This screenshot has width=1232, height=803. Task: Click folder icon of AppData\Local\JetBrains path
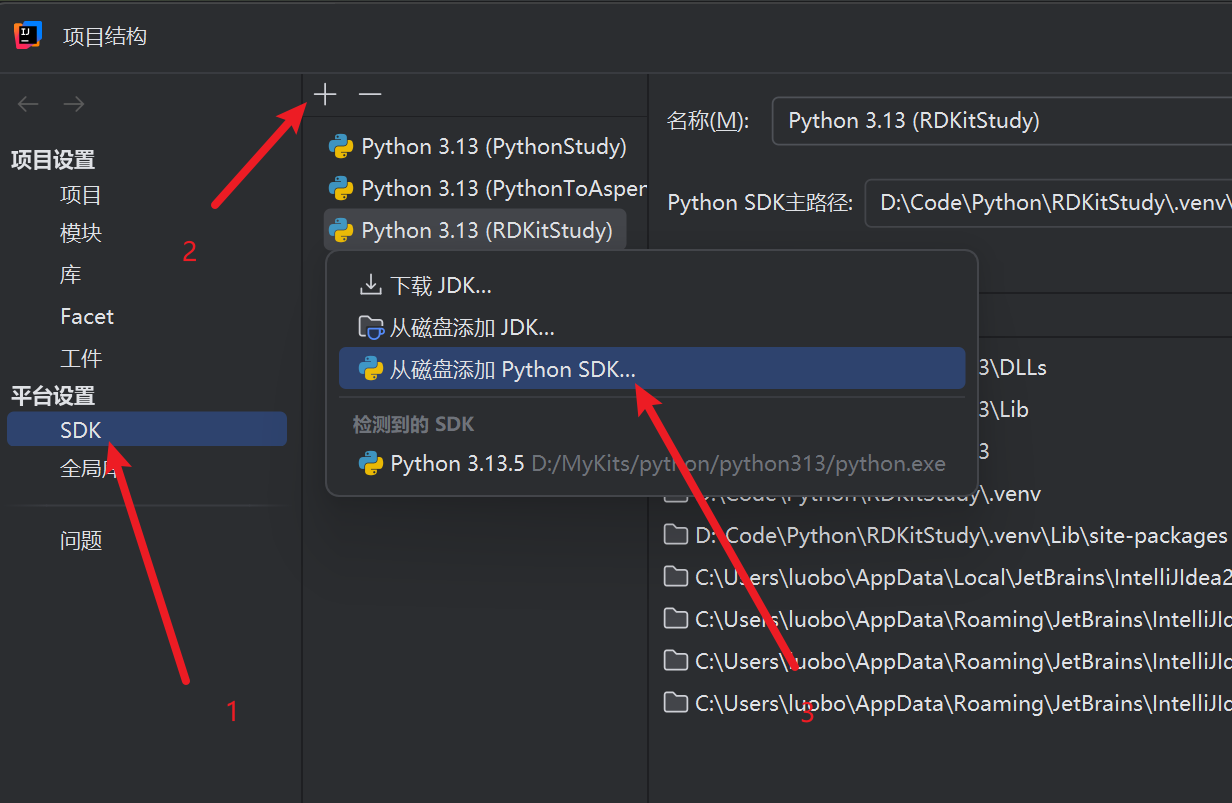coord(676,577)
